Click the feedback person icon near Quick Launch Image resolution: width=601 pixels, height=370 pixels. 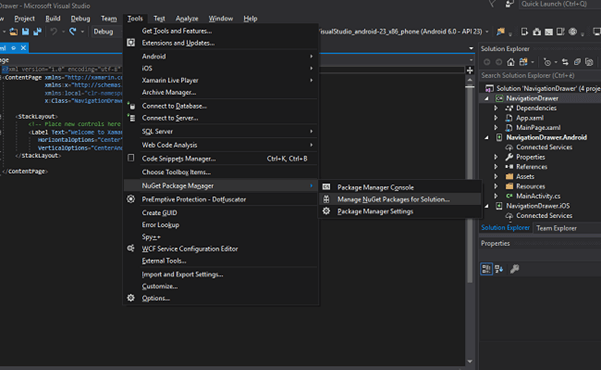point(509,4)
